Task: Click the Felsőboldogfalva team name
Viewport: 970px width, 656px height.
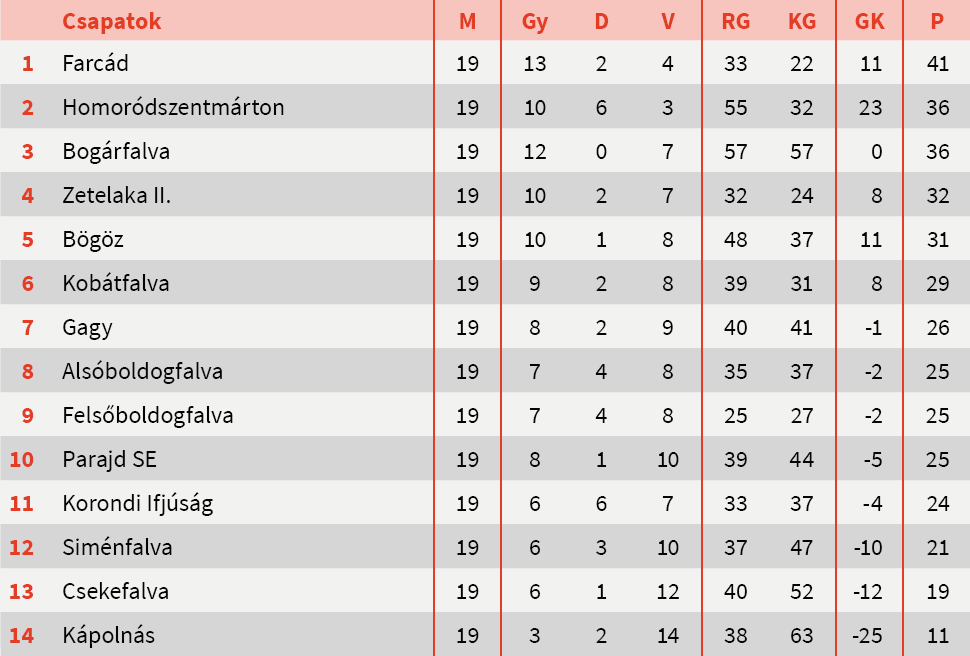Action: pos(147,416)
